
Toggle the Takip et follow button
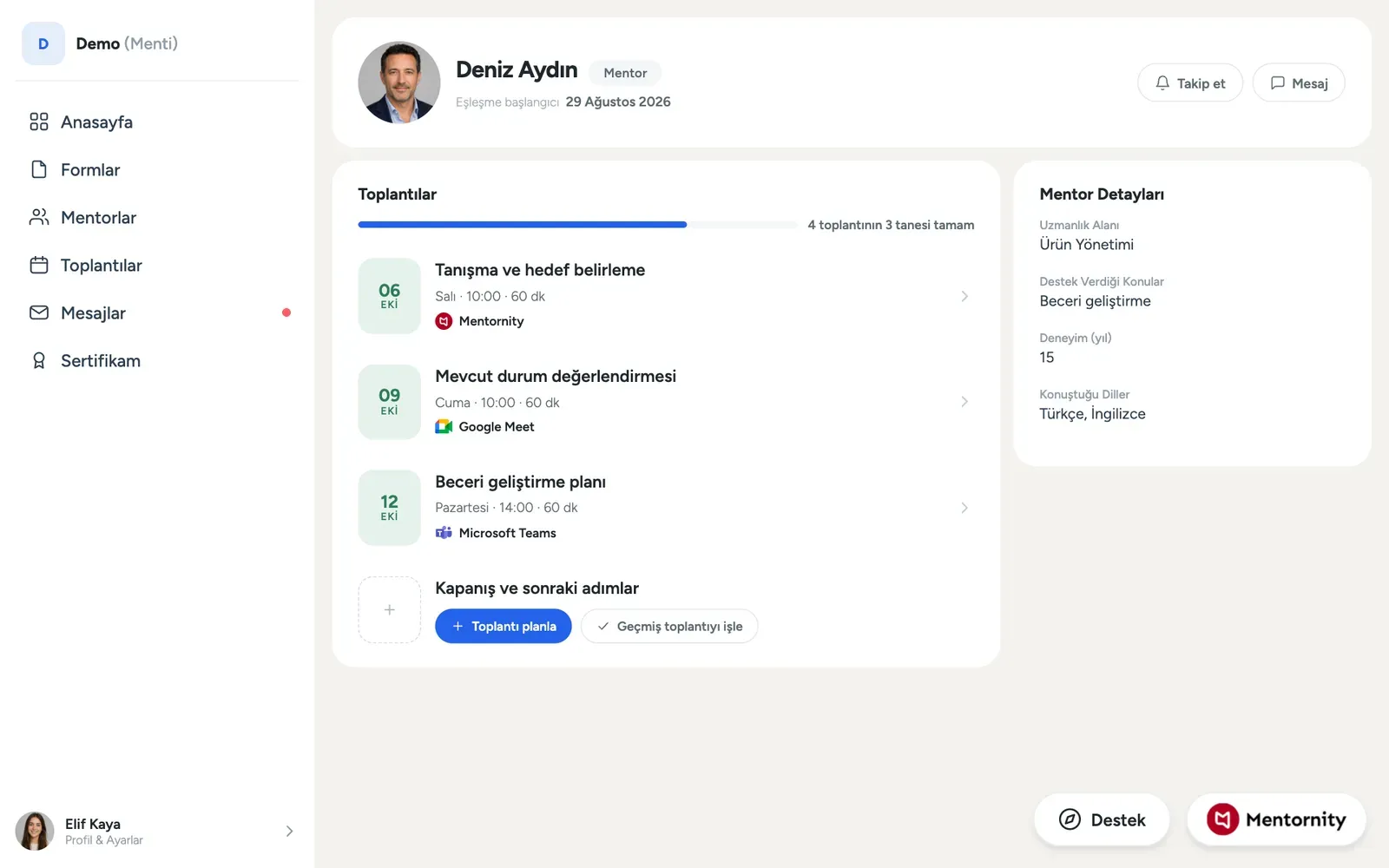click(x=1190, y=82)
